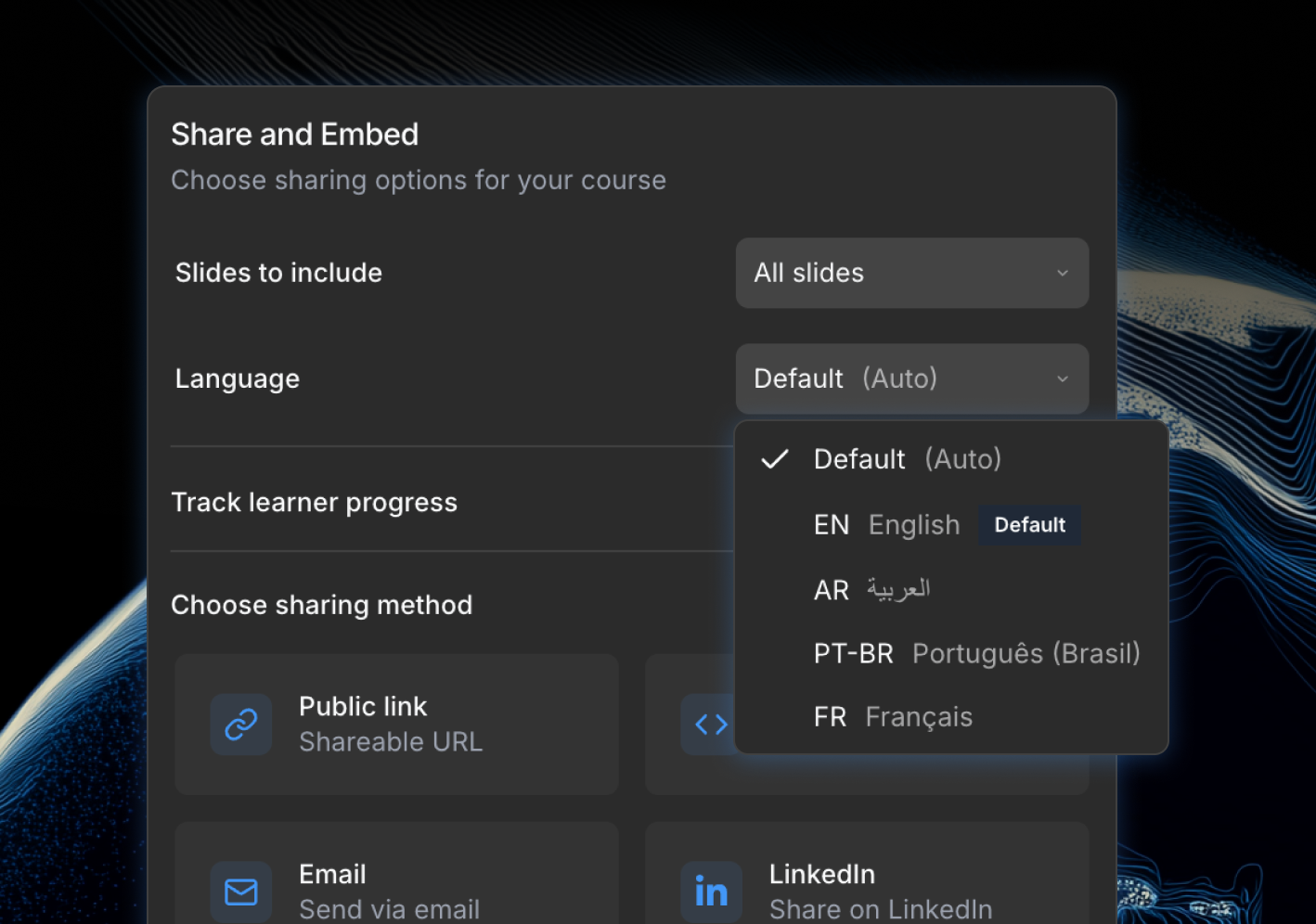Click the embed code brackets icon
This screenshot has width=1316, height=924.
pyautogui.click(x=710, y=724)
